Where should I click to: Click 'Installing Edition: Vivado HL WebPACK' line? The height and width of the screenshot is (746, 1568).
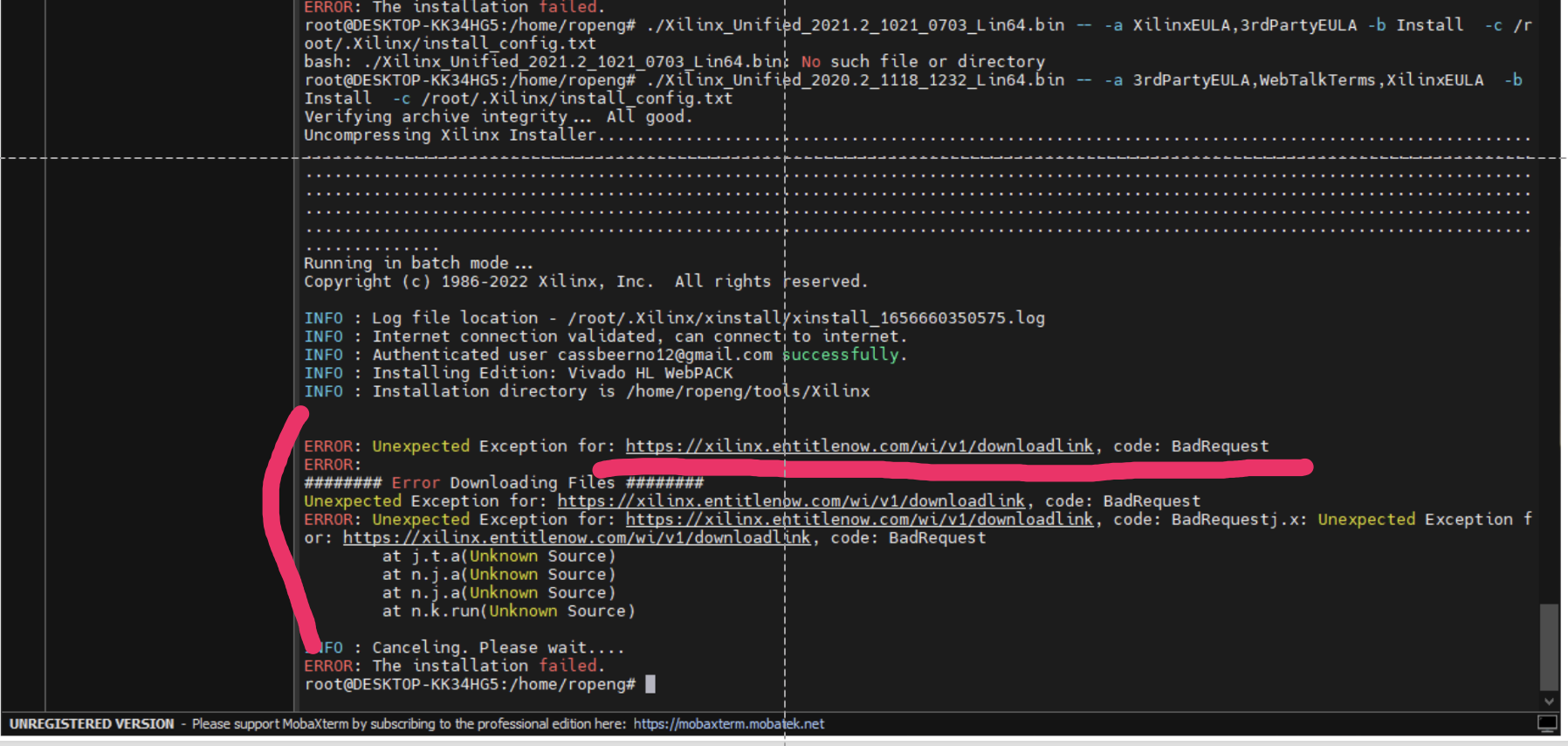[x=519, y=373]
